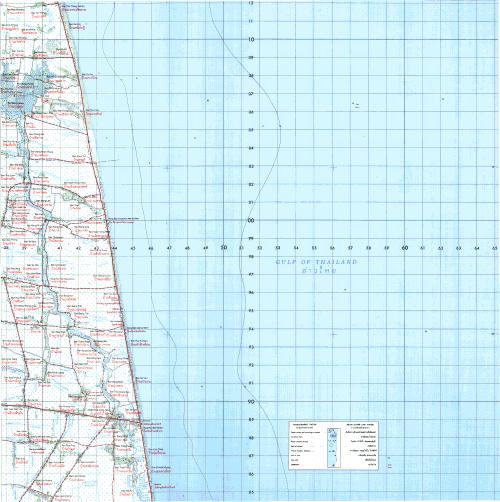Click easting grid label 57
Image resolution: width=500 pixels, height=502 pixels.
pos(350,248)
